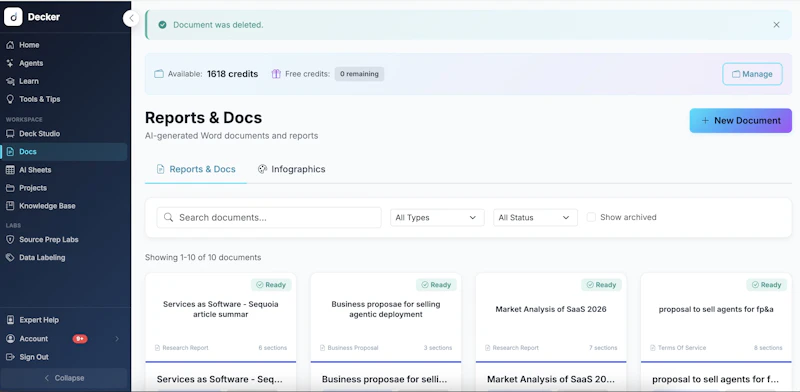Click the 0 remaining badge

(x=359, y=74)
